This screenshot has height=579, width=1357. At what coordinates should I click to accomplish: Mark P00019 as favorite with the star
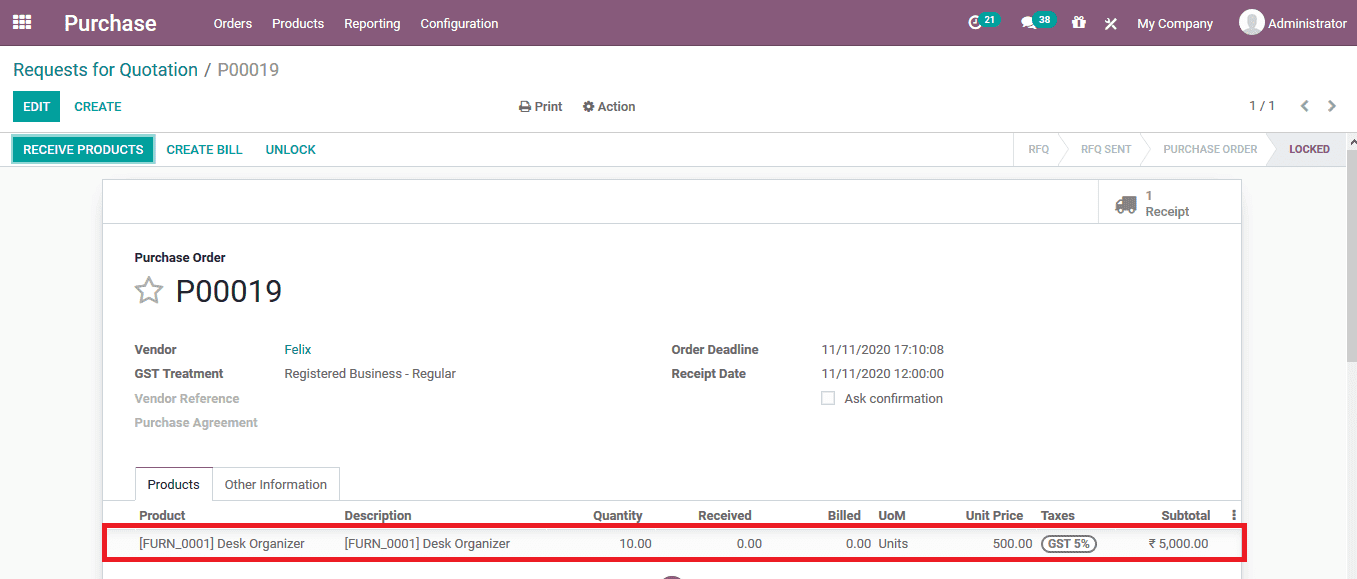pyautogui.click(x=149, y=291)
